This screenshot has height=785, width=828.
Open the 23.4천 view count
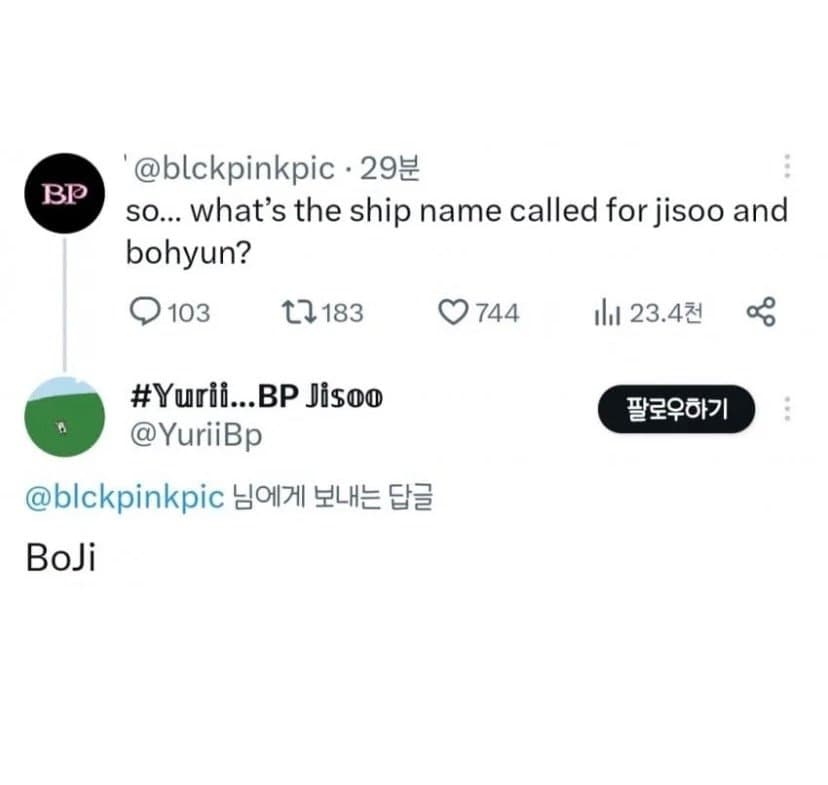point(665,313)
